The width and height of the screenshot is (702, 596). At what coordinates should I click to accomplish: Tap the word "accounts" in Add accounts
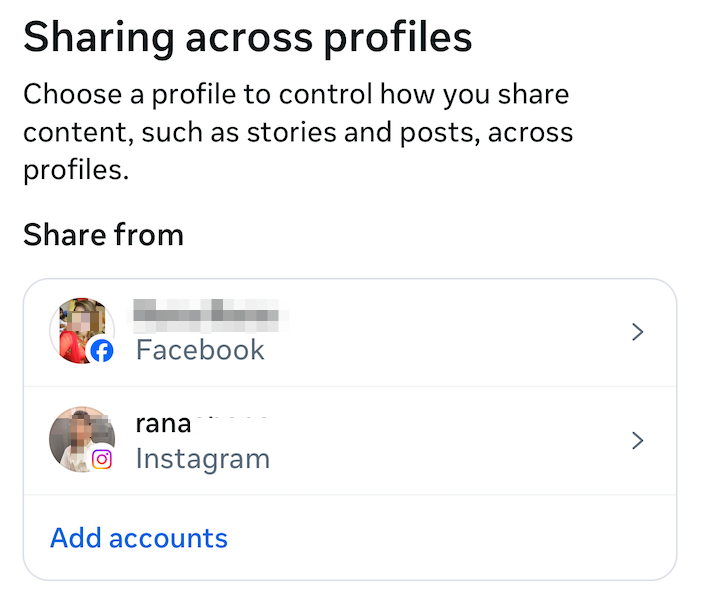(168, 538)
